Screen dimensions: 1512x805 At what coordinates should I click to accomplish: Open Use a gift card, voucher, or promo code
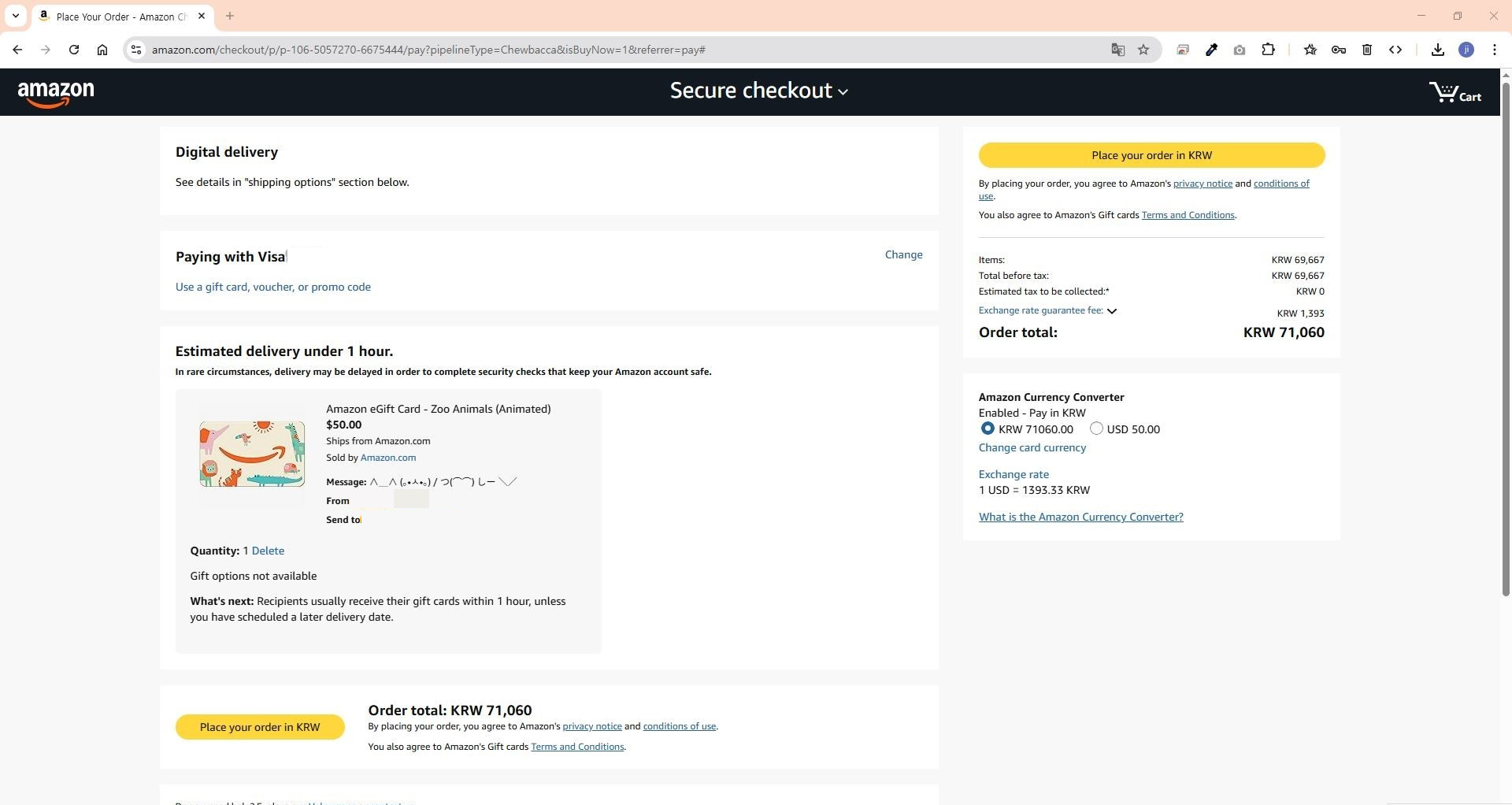(x=272, y=287)
